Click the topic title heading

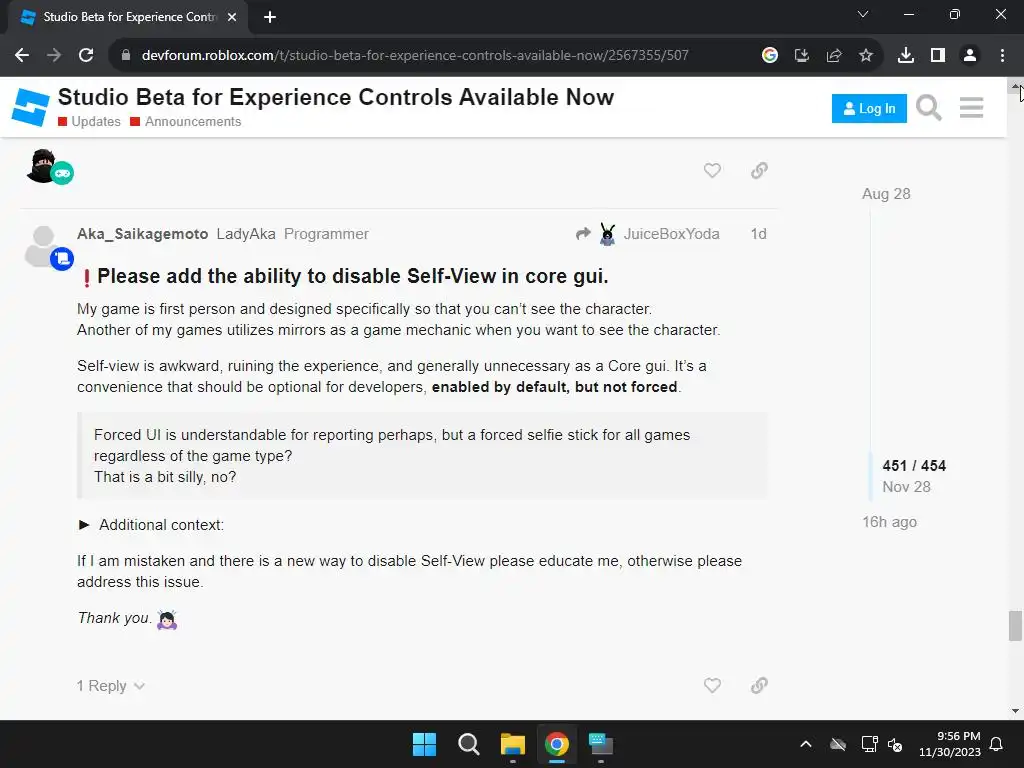tap(336, 97)
